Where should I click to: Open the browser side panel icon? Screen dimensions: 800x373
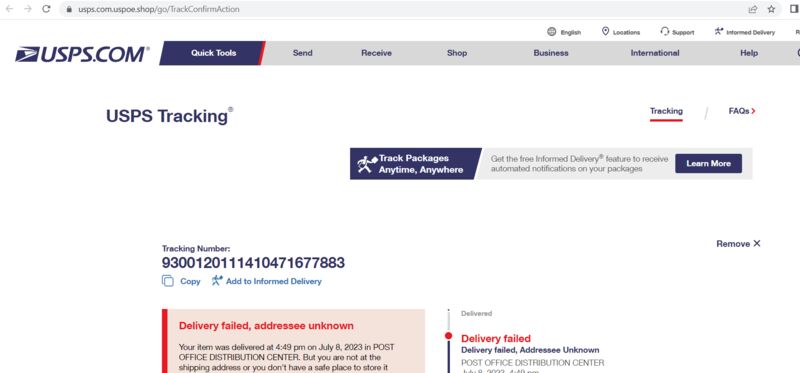[x=794, y=9]
